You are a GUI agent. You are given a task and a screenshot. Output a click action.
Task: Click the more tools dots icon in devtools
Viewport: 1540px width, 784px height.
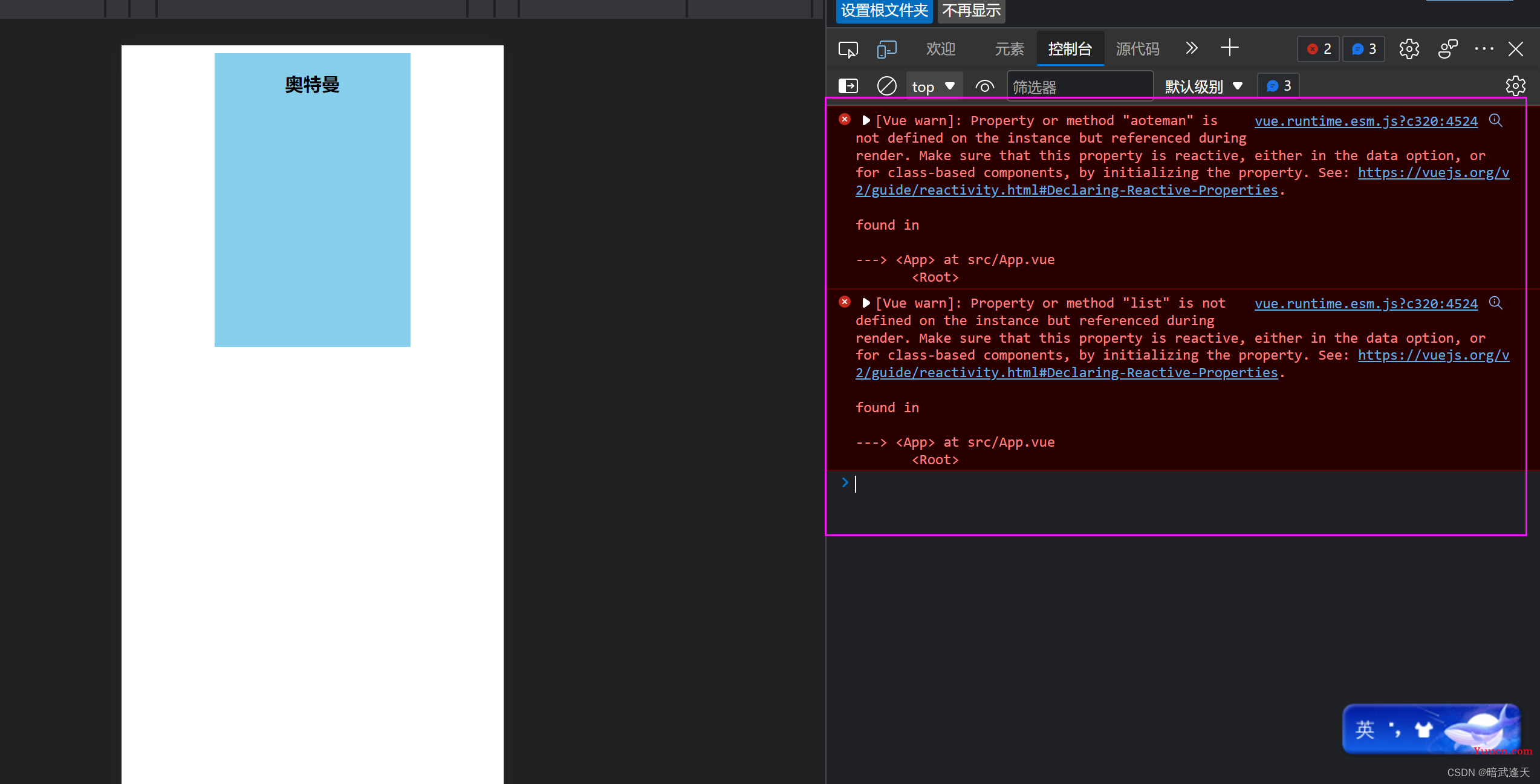[x=1484, y=48]
